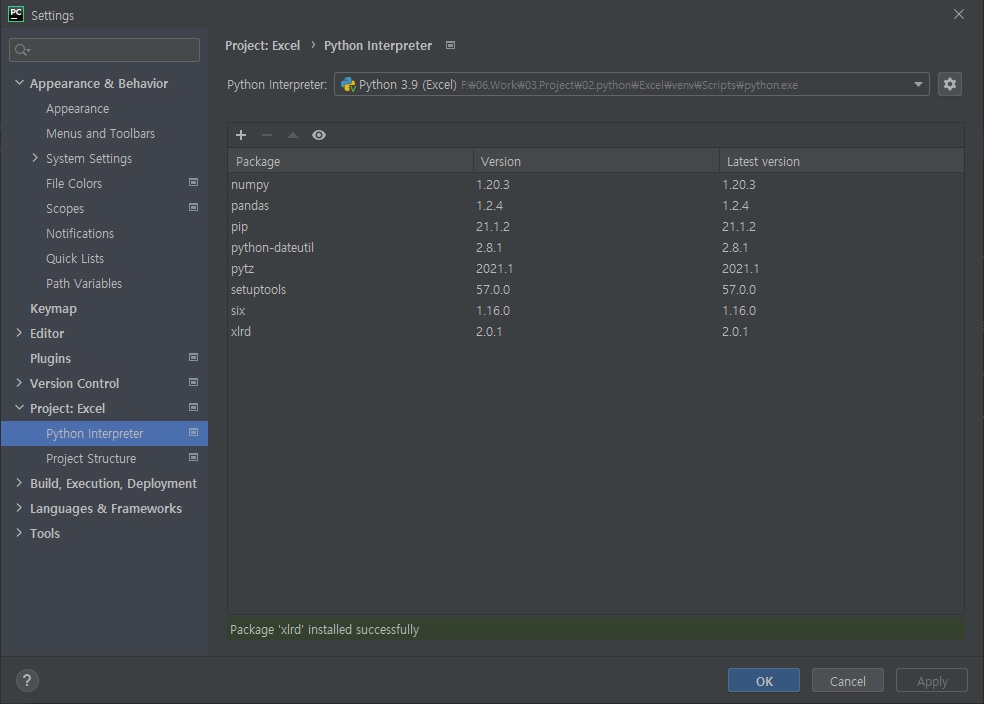Click the project icon beside Project Structure
The height and width of the screenshot is (704, 984).
tap(193, 458)
